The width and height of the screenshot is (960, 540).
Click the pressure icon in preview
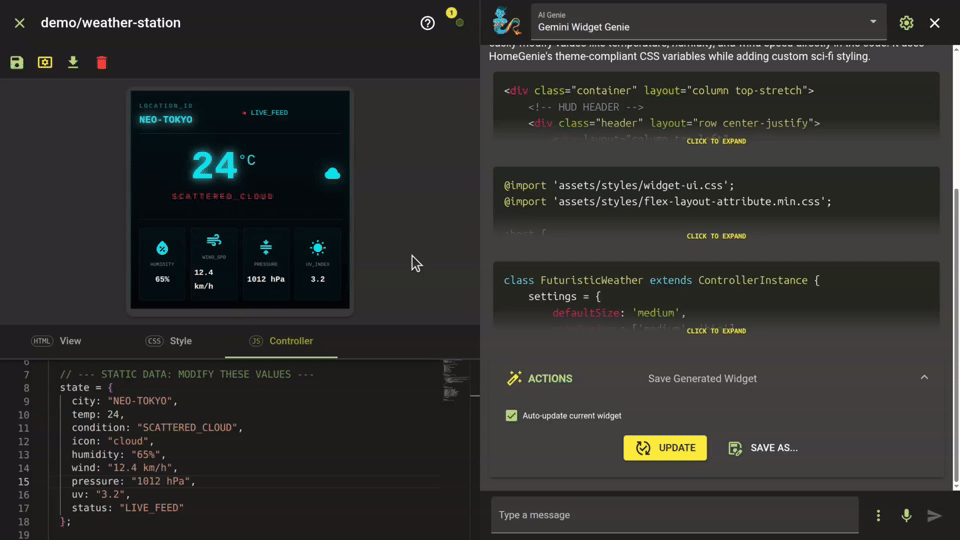[x=266, y=247]
